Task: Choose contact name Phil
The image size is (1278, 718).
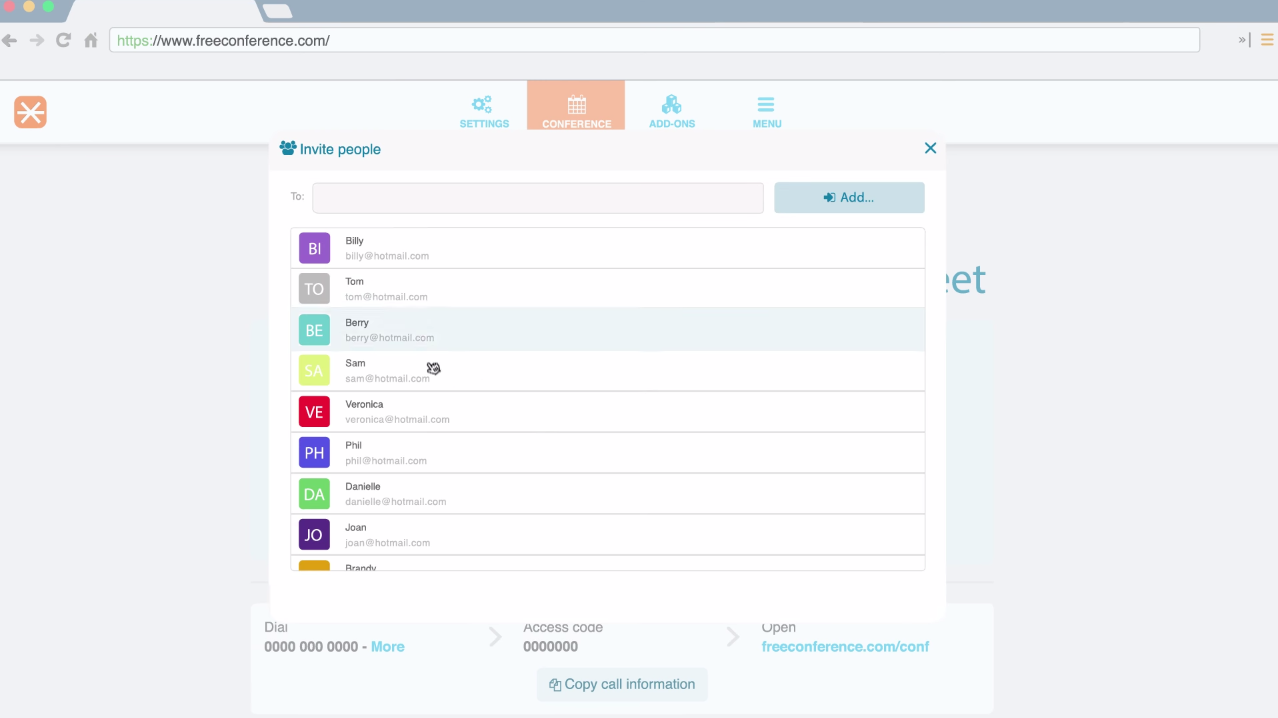Action: point(353,446)
